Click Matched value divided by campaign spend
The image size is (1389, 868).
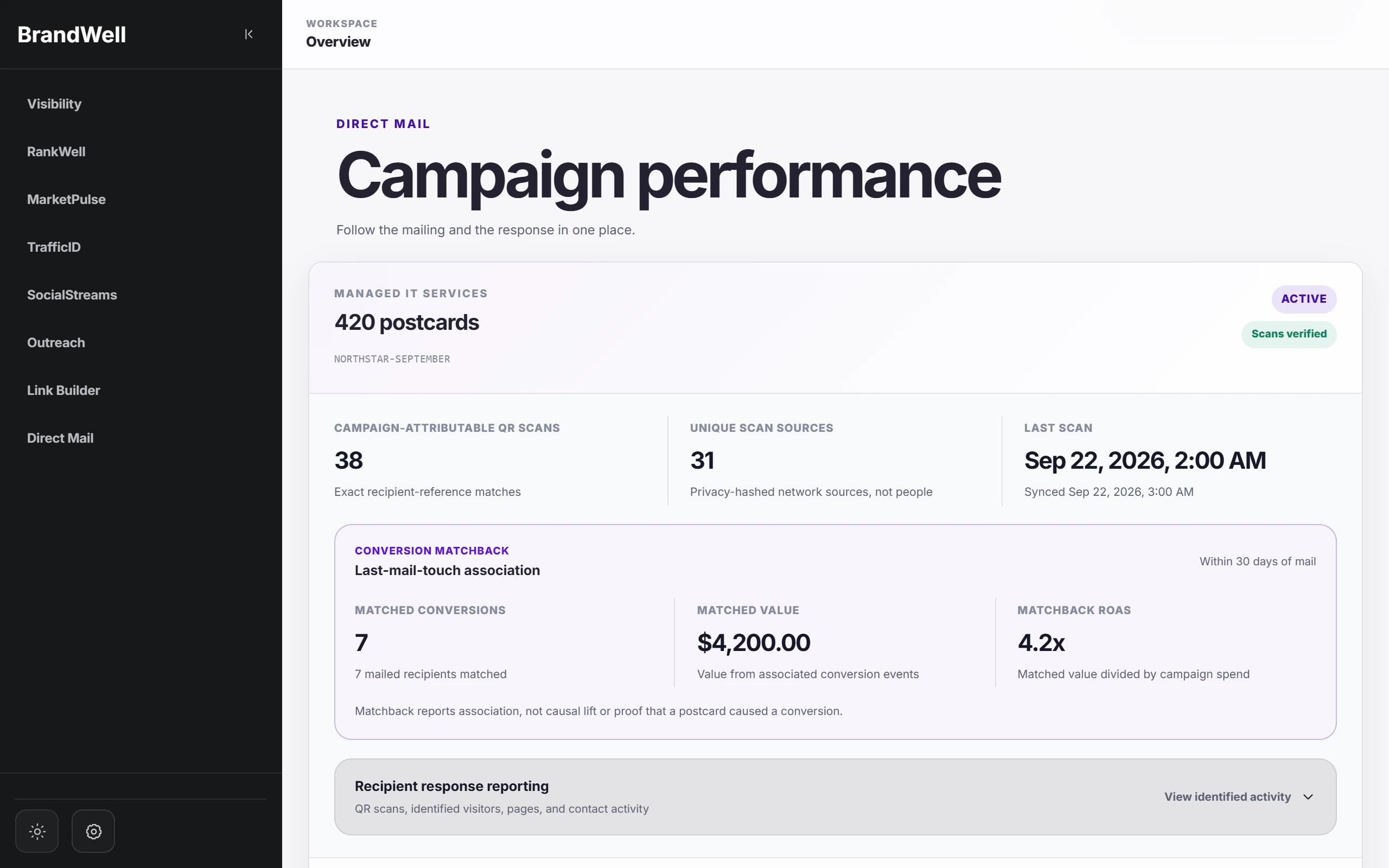[1133, 674]
